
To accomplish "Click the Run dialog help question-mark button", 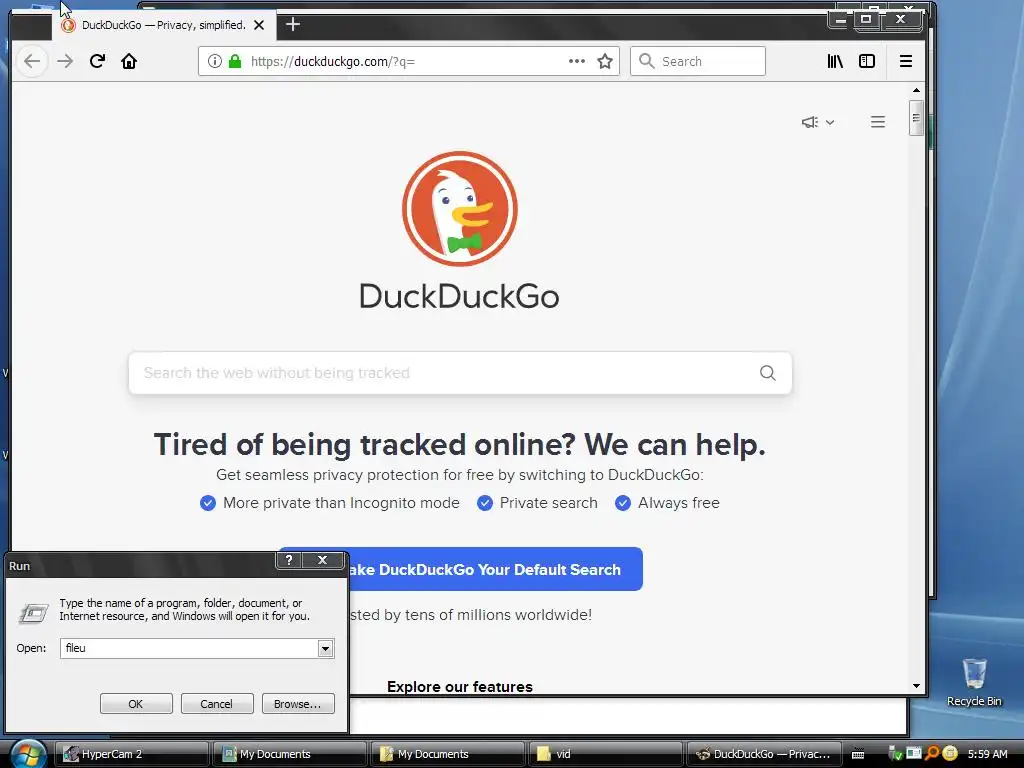I will (289, 560).
